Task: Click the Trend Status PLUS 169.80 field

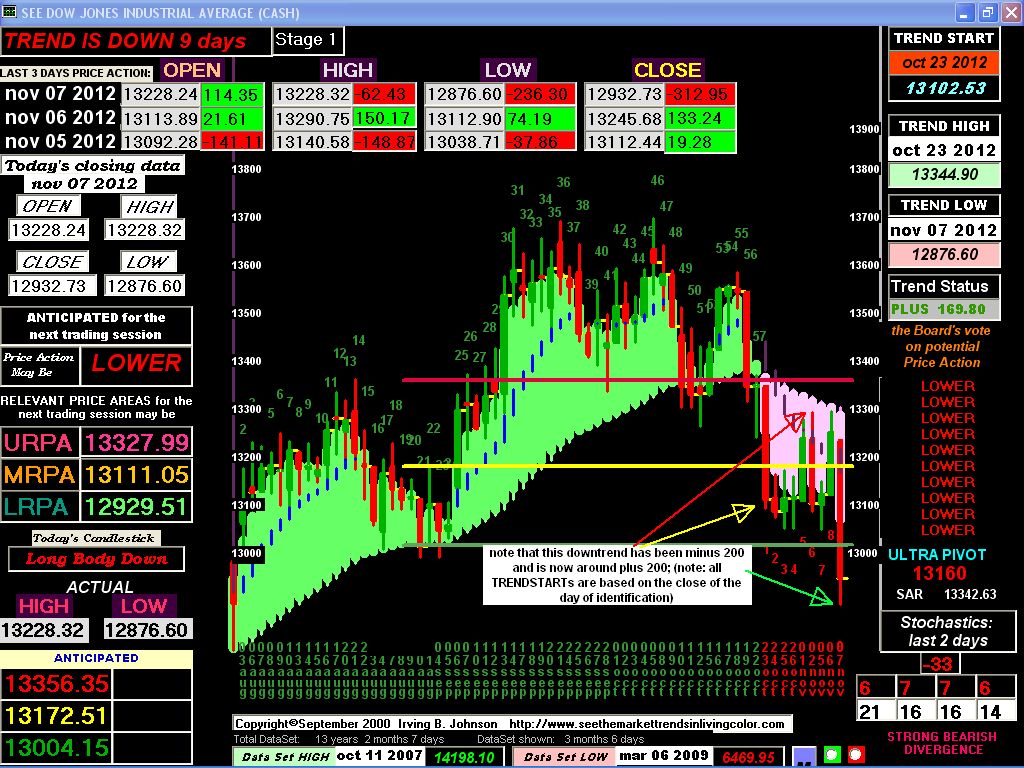Action: 939,310
